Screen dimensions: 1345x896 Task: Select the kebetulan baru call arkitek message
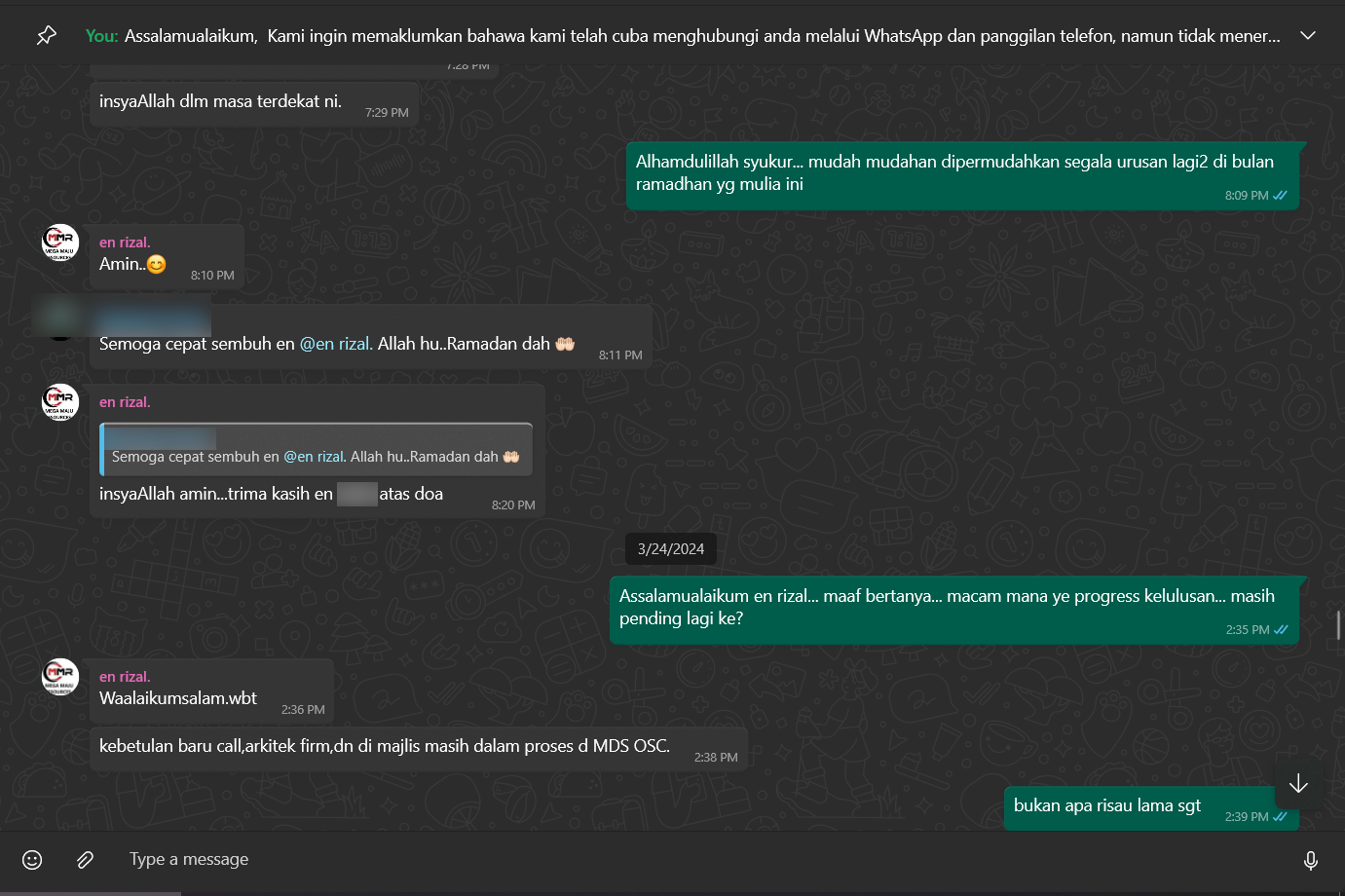[x=419, y=750]
